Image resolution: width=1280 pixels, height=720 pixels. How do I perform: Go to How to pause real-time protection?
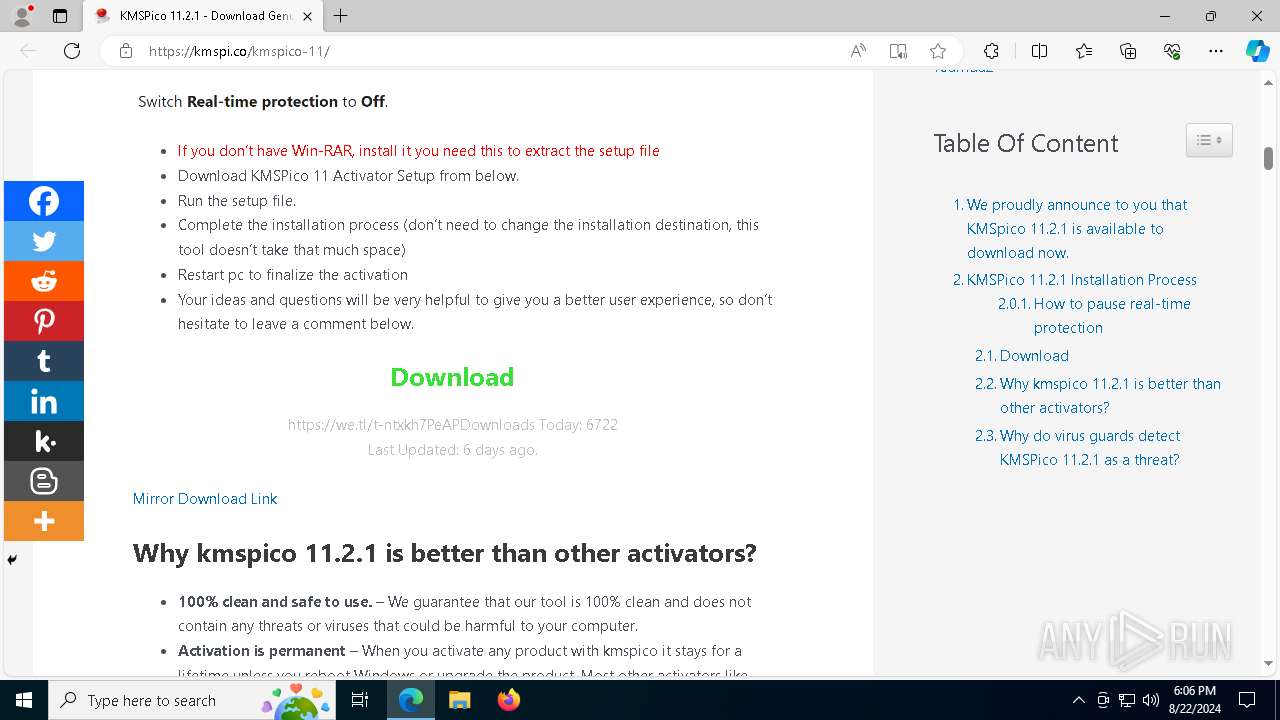(1112, 316)
